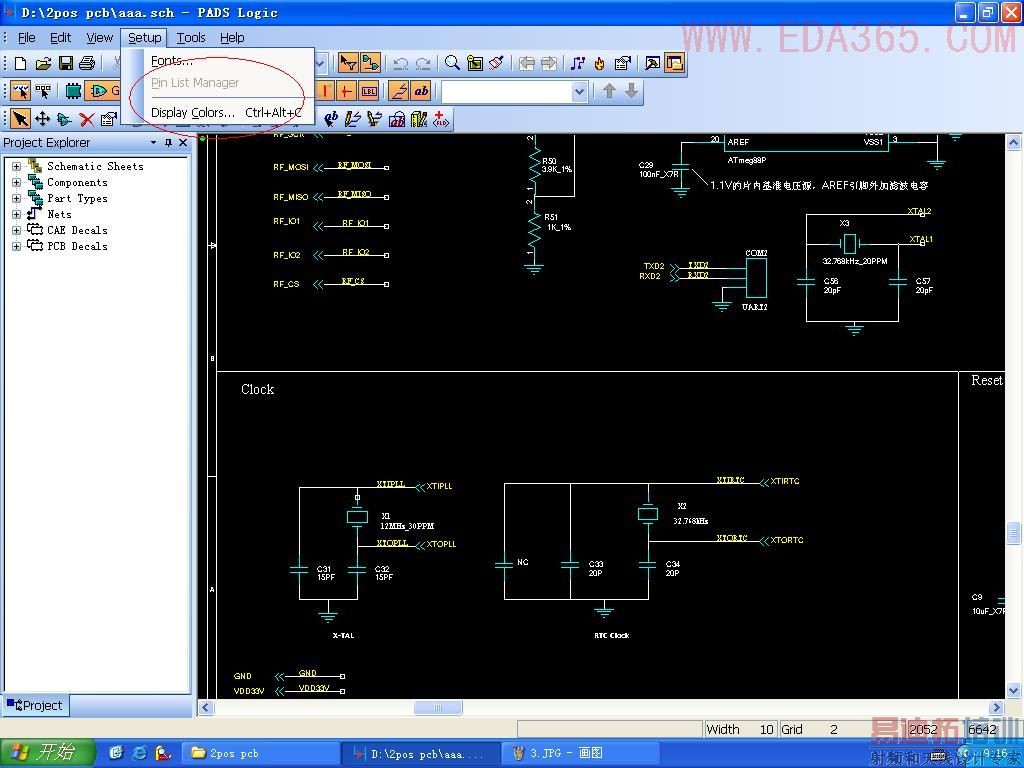Click the zoom magnifier icon

coord(452,63)
